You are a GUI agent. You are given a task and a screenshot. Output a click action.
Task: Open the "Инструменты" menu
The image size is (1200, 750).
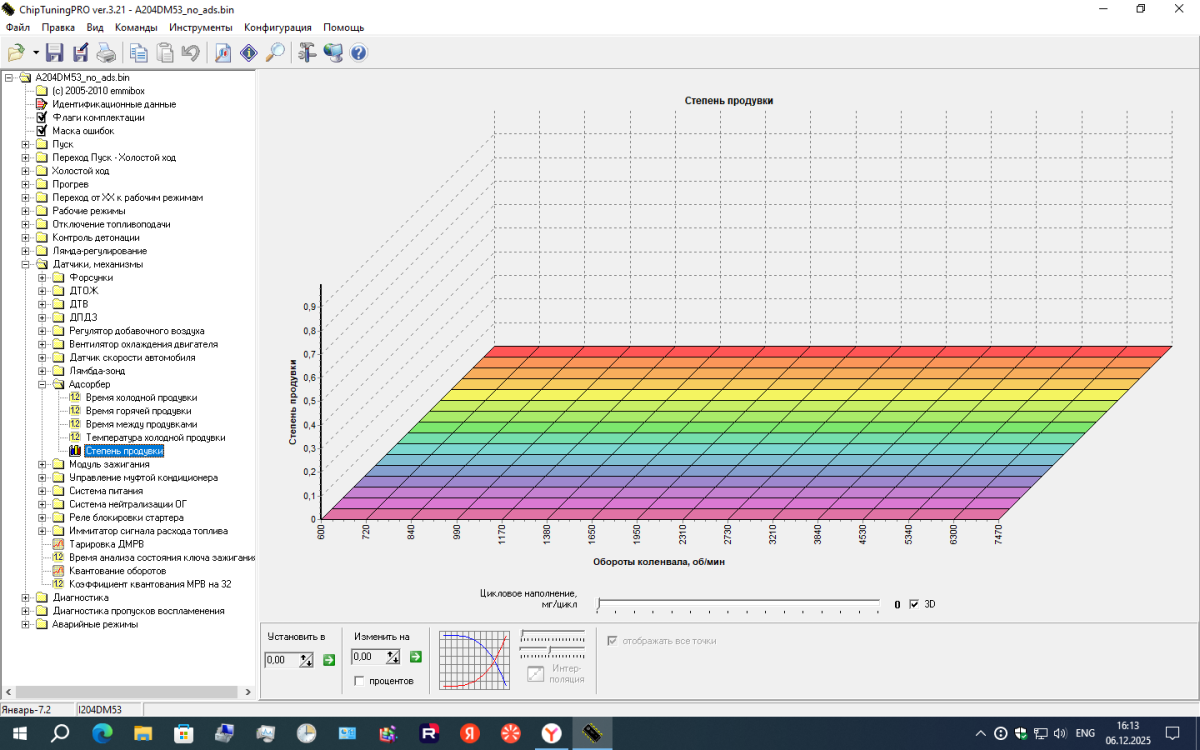click(200, 27)
